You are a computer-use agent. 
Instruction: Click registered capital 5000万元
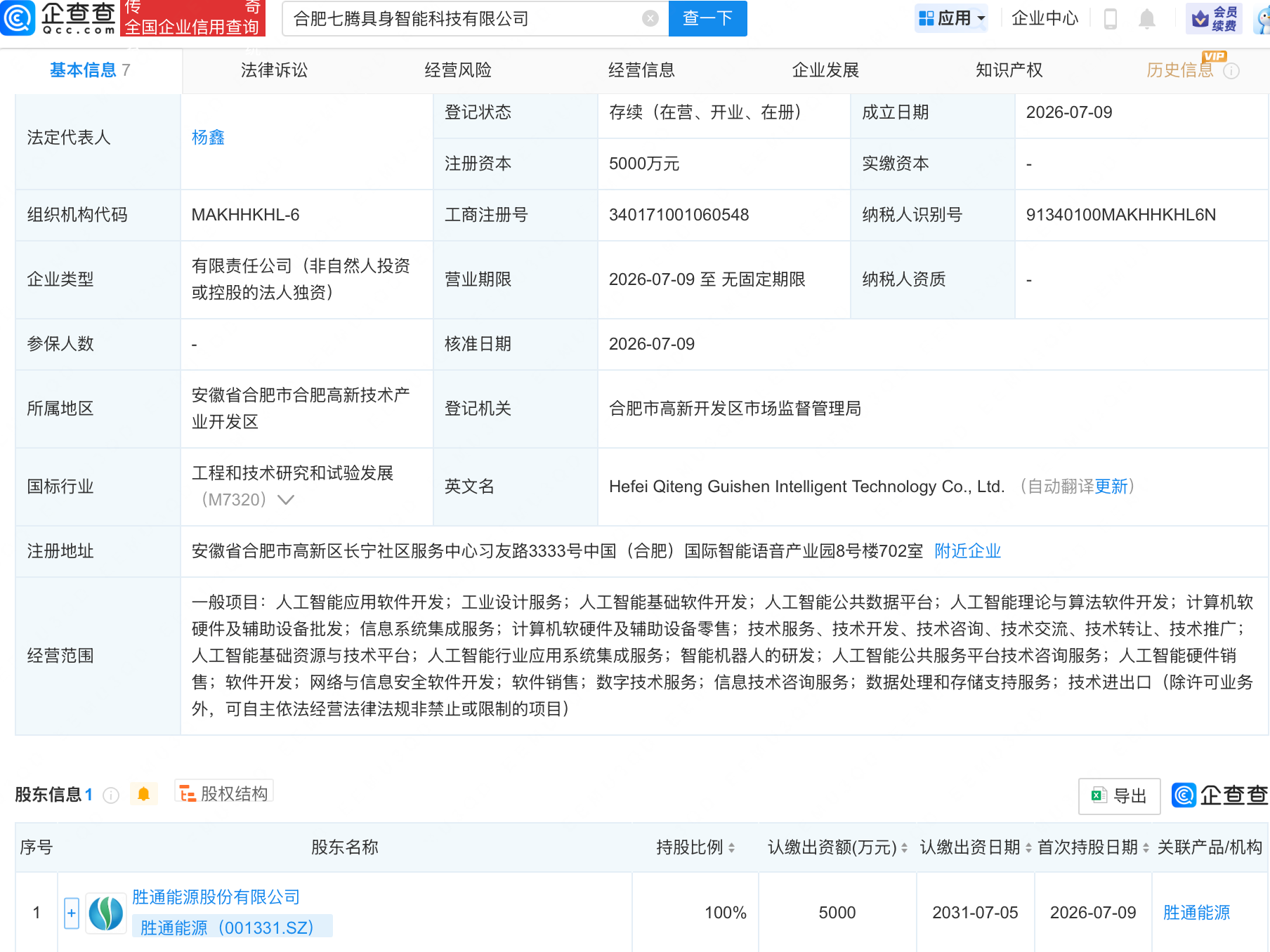point(643,164)
